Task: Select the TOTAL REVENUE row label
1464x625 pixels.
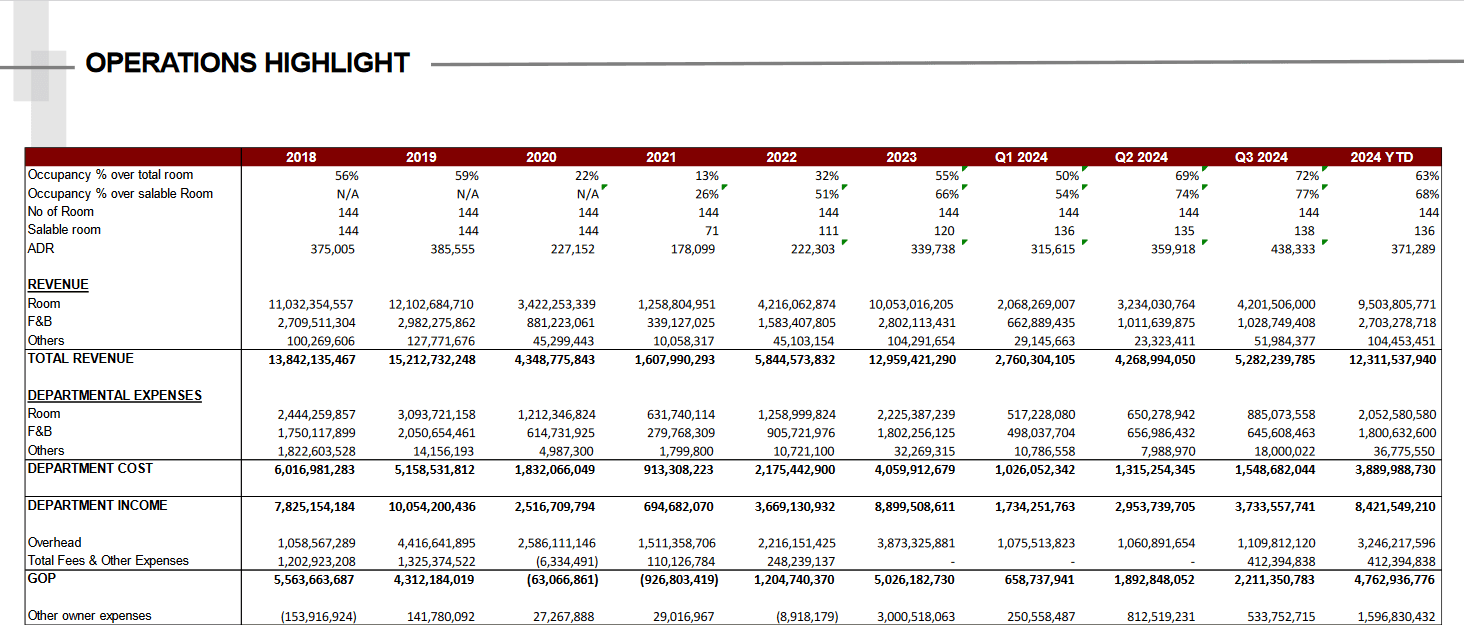Action: pyautogui.click(x=81, y=359)
